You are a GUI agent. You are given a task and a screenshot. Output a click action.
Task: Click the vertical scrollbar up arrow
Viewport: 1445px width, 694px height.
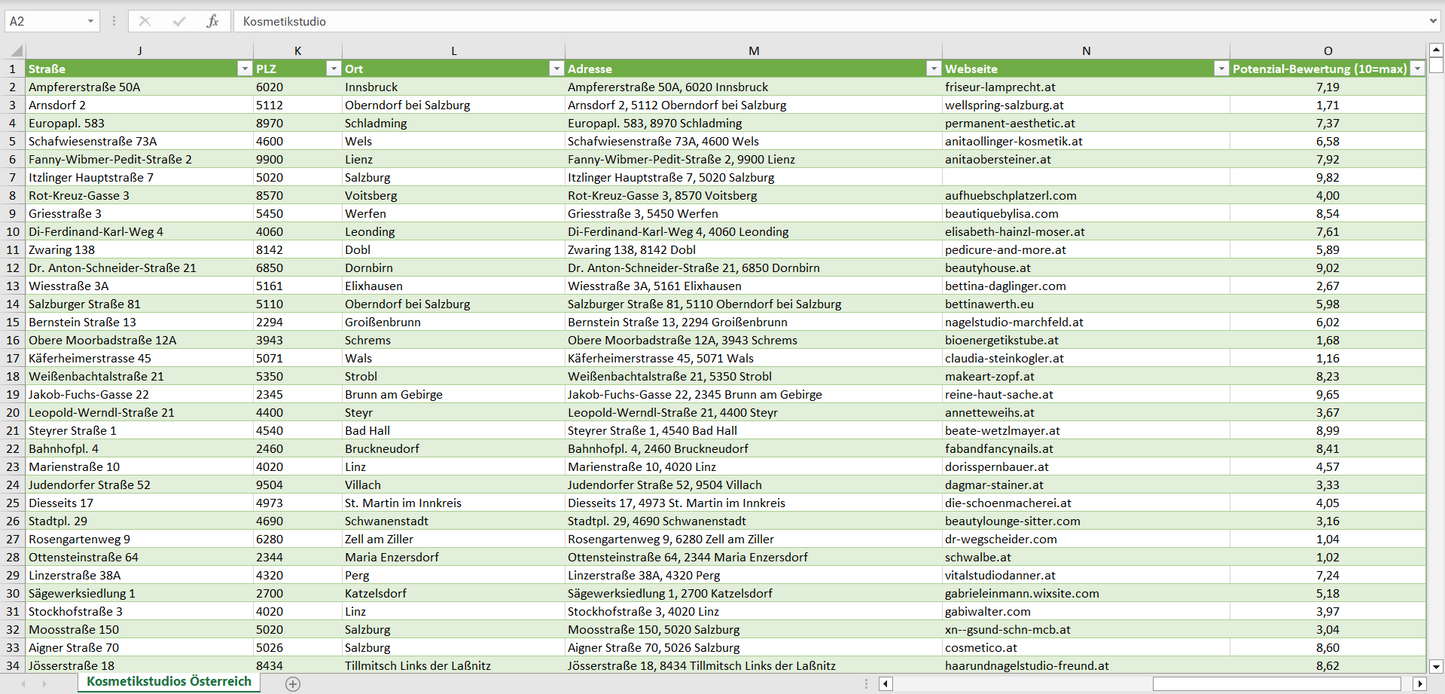[1434, 48]
